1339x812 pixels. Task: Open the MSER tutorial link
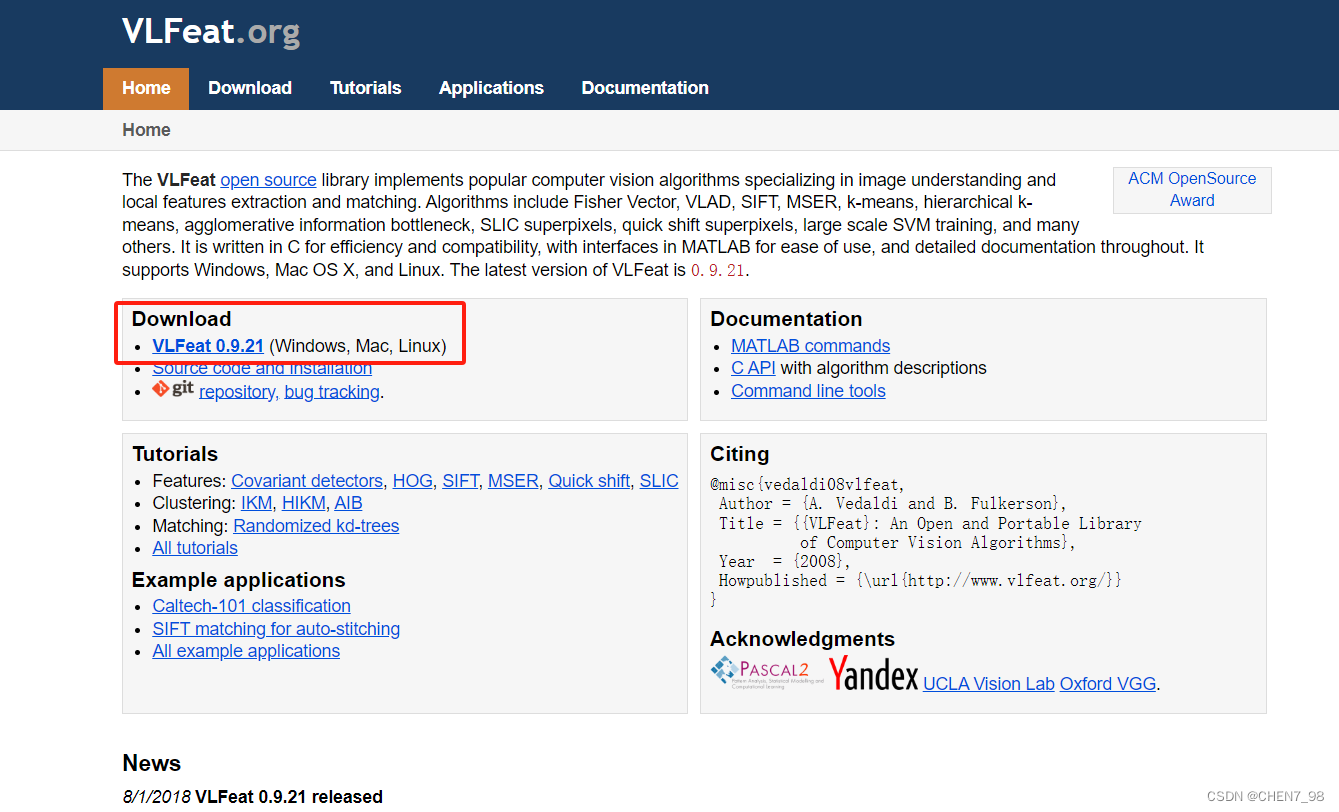click(x=513, y=481)
